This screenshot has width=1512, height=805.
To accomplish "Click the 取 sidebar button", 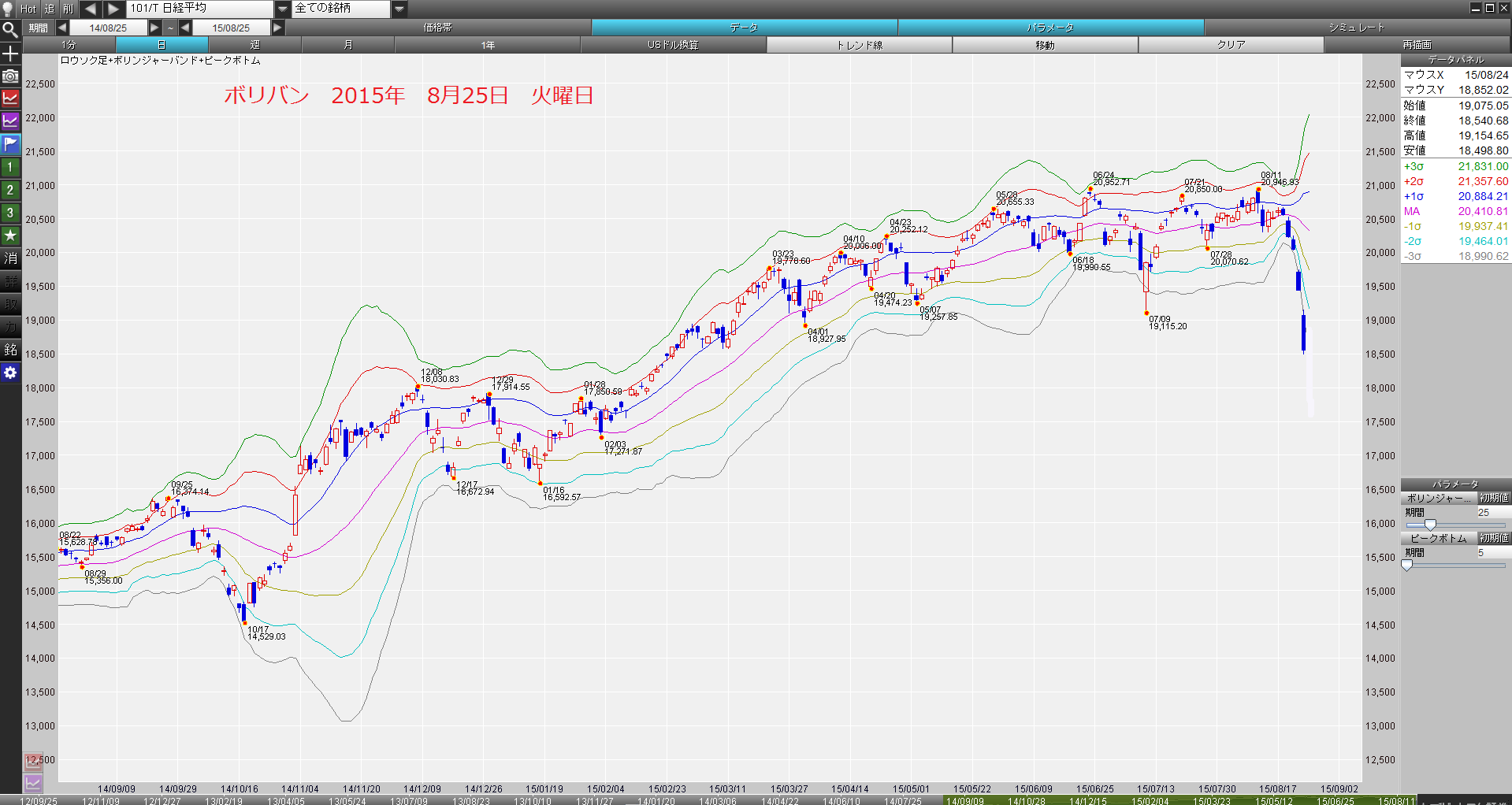I will (10, 304).
